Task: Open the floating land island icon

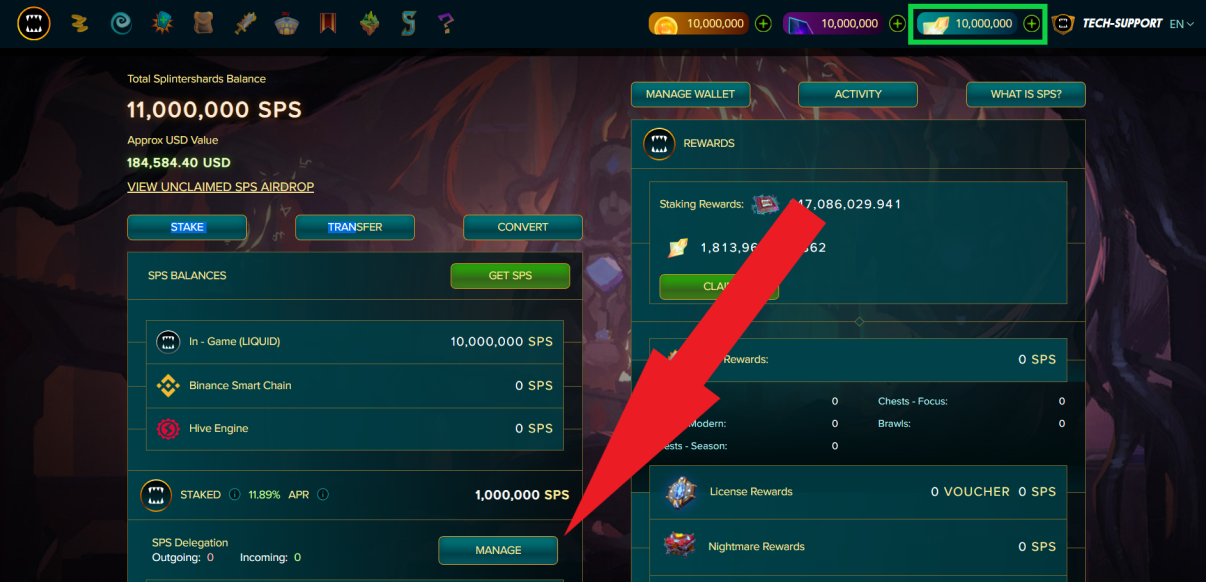Action: [x=370, y=23]
